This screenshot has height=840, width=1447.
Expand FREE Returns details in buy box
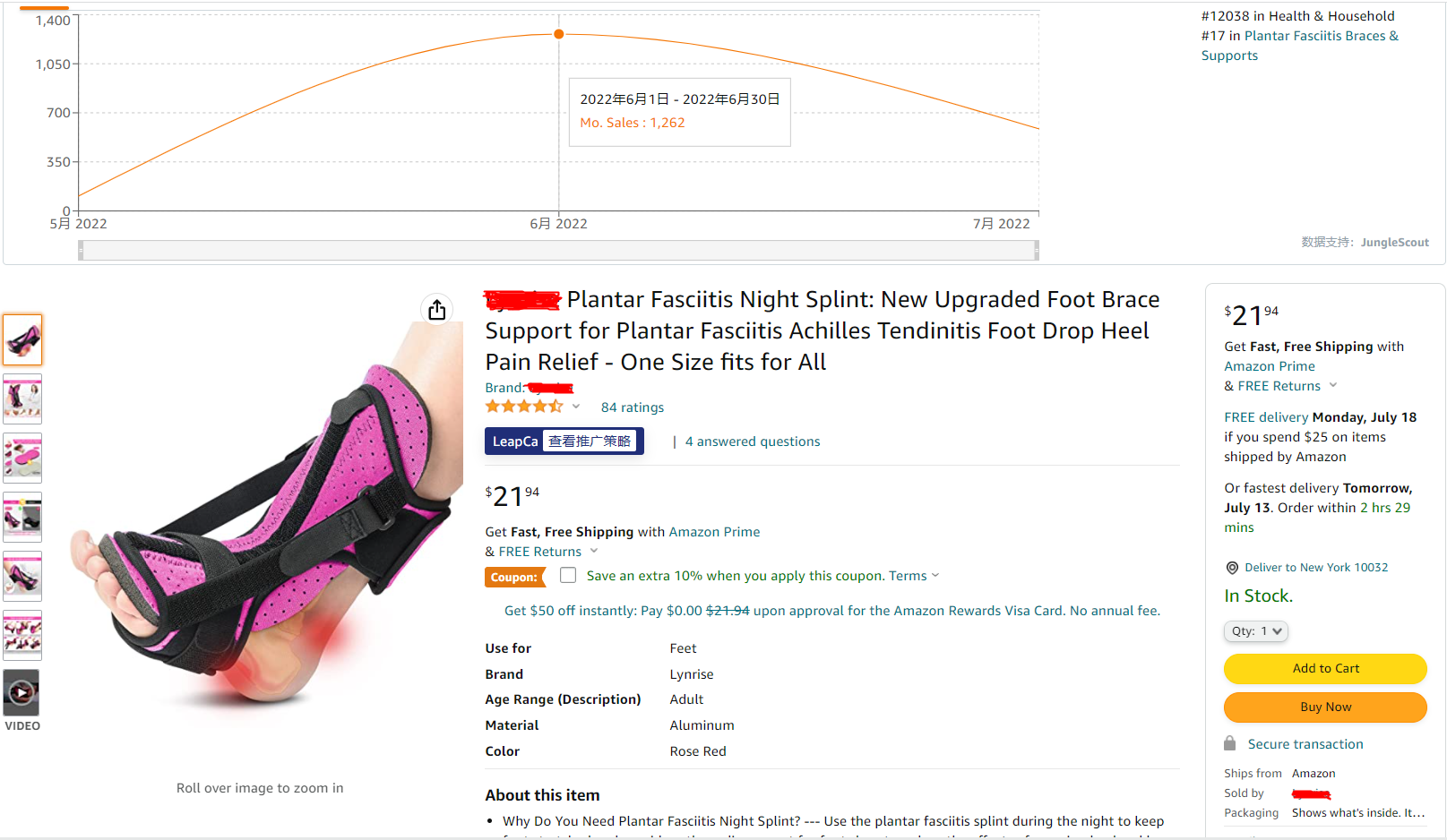coord(1333,386)
